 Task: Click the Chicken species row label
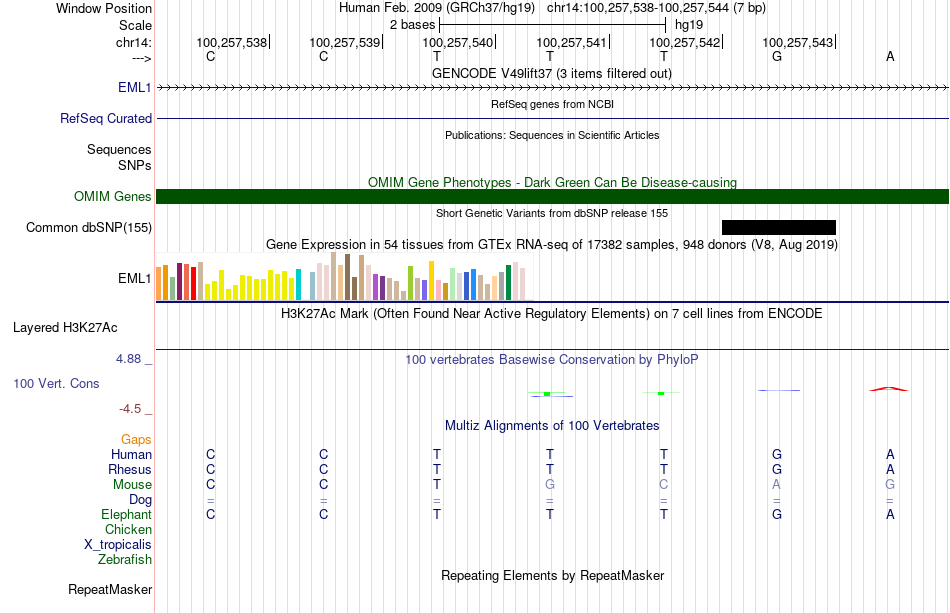coord(128,529)
